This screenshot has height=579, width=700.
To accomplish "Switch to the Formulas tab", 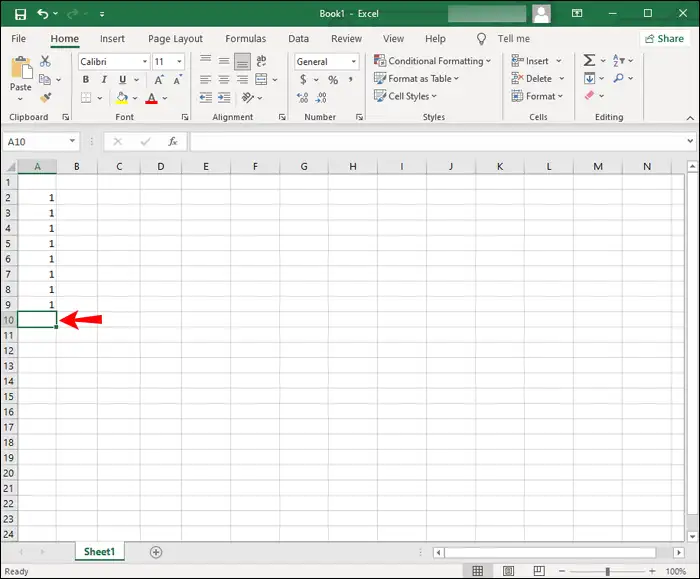I will coord(246,39).
